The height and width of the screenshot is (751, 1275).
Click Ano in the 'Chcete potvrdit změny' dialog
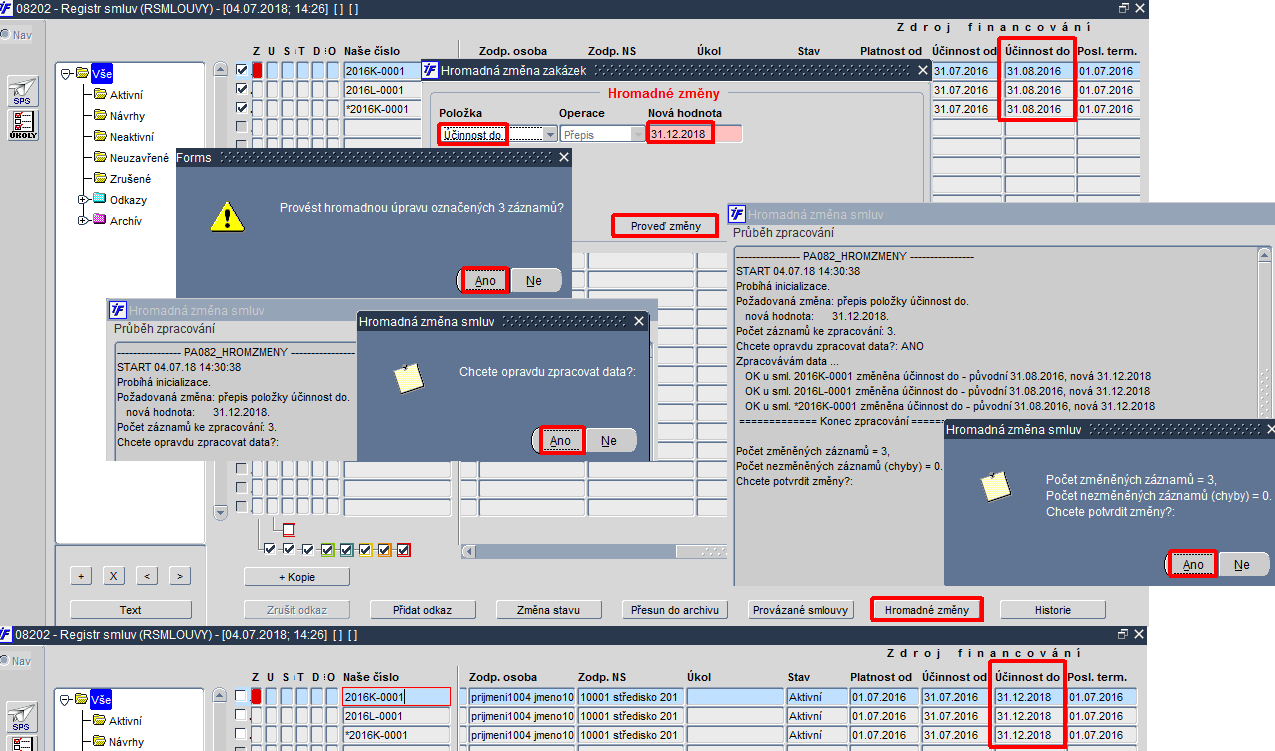tap(1193, 564)
